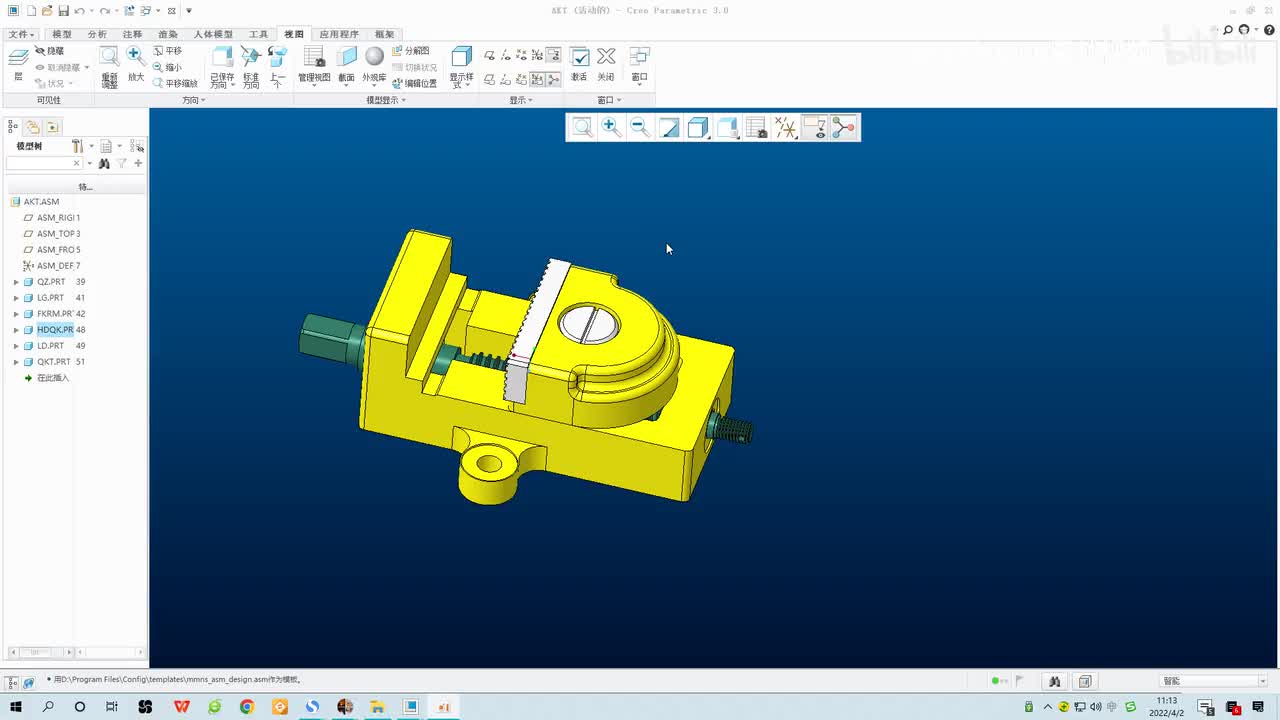Select HDQK.PRT in the model tree

point(55,330)
